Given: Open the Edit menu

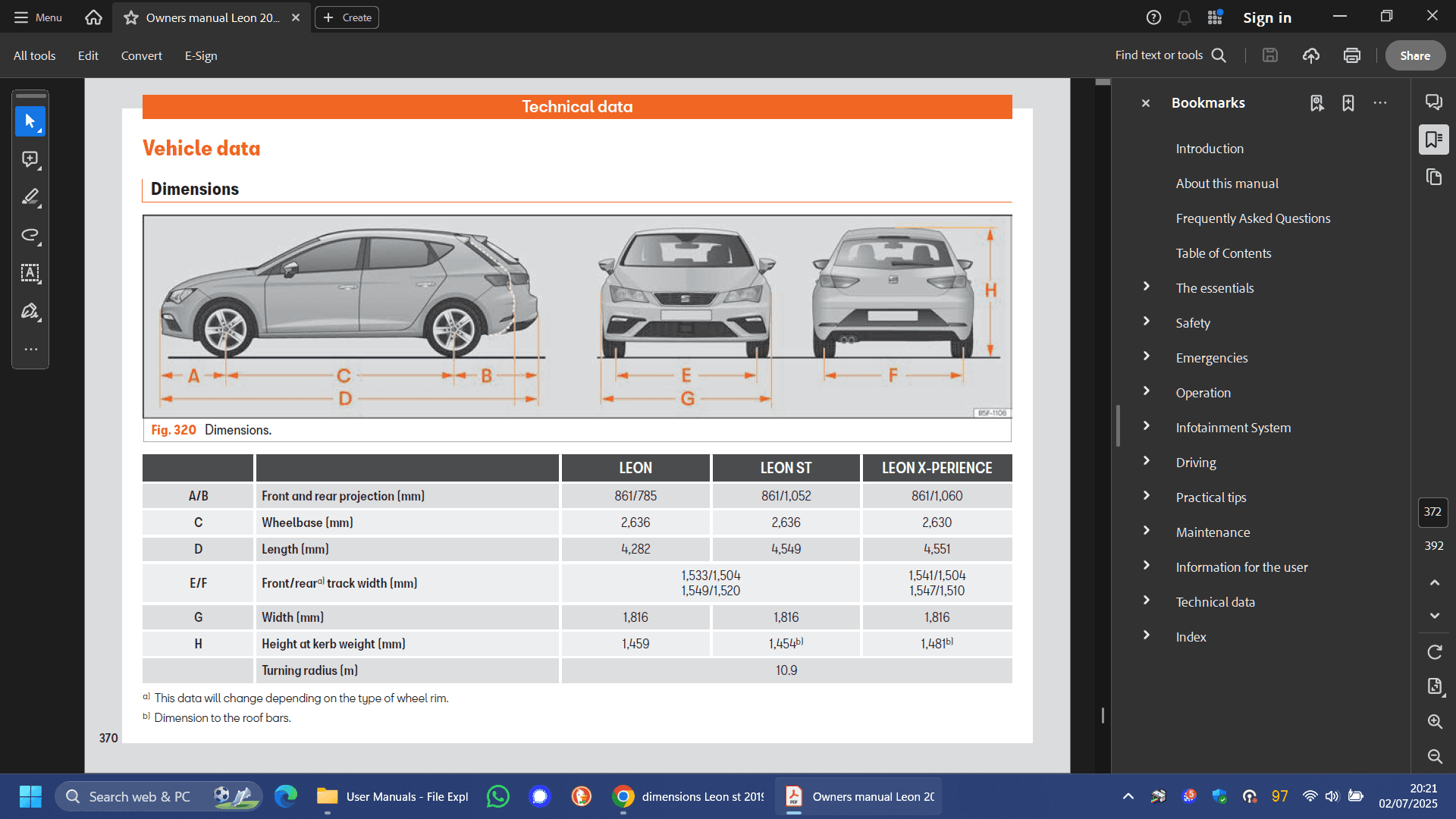Looking at the screenshot, I should coord(88,55).
